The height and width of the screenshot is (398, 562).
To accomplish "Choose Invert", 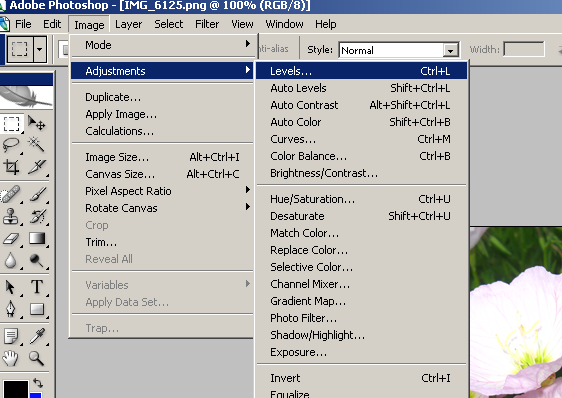I will (x=361, y=378).
